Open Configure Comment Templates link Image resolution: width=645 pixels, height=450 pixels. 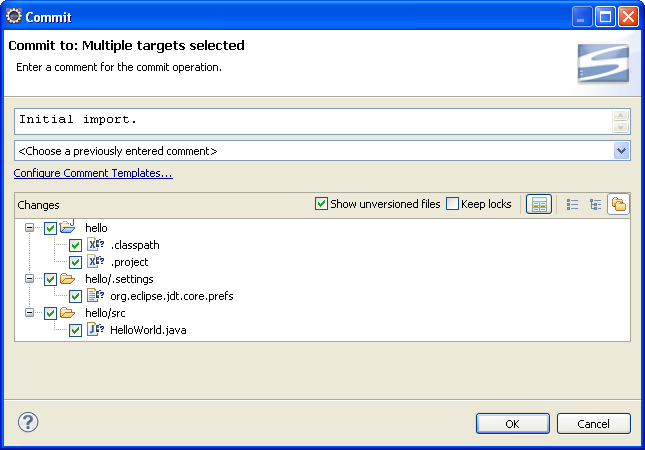click(93, 174)
